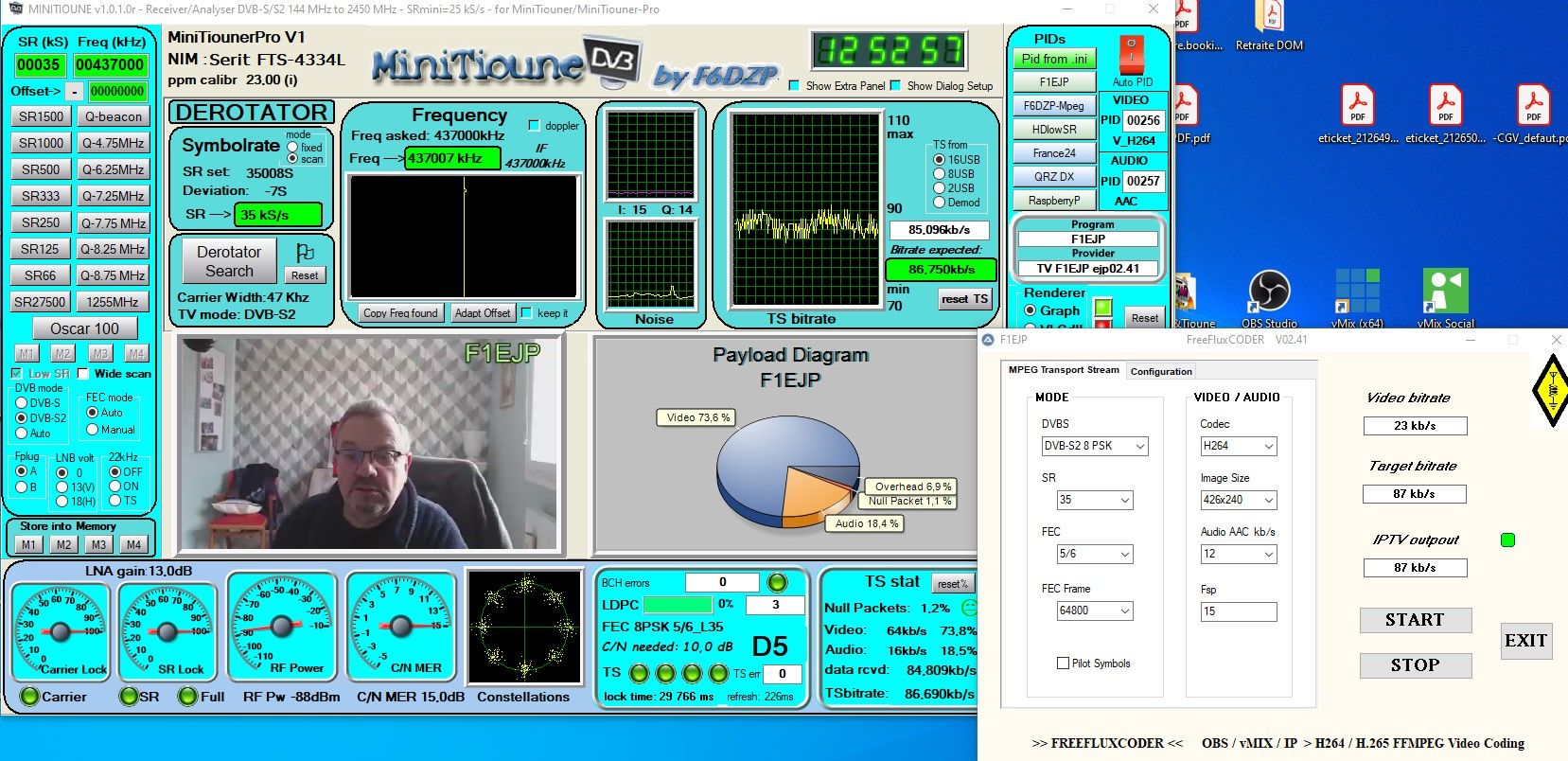
Task: Switch to MPEG Transport Stream tab
Action: (x=1063, y=370)
